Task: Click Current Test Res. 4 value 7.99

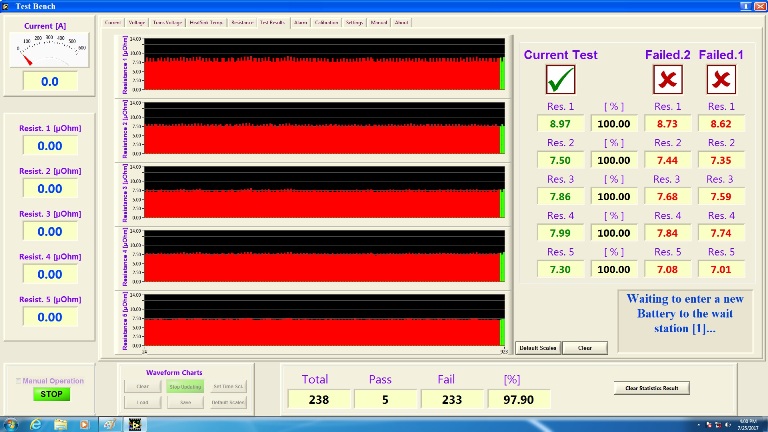Action: click(560, 233)
